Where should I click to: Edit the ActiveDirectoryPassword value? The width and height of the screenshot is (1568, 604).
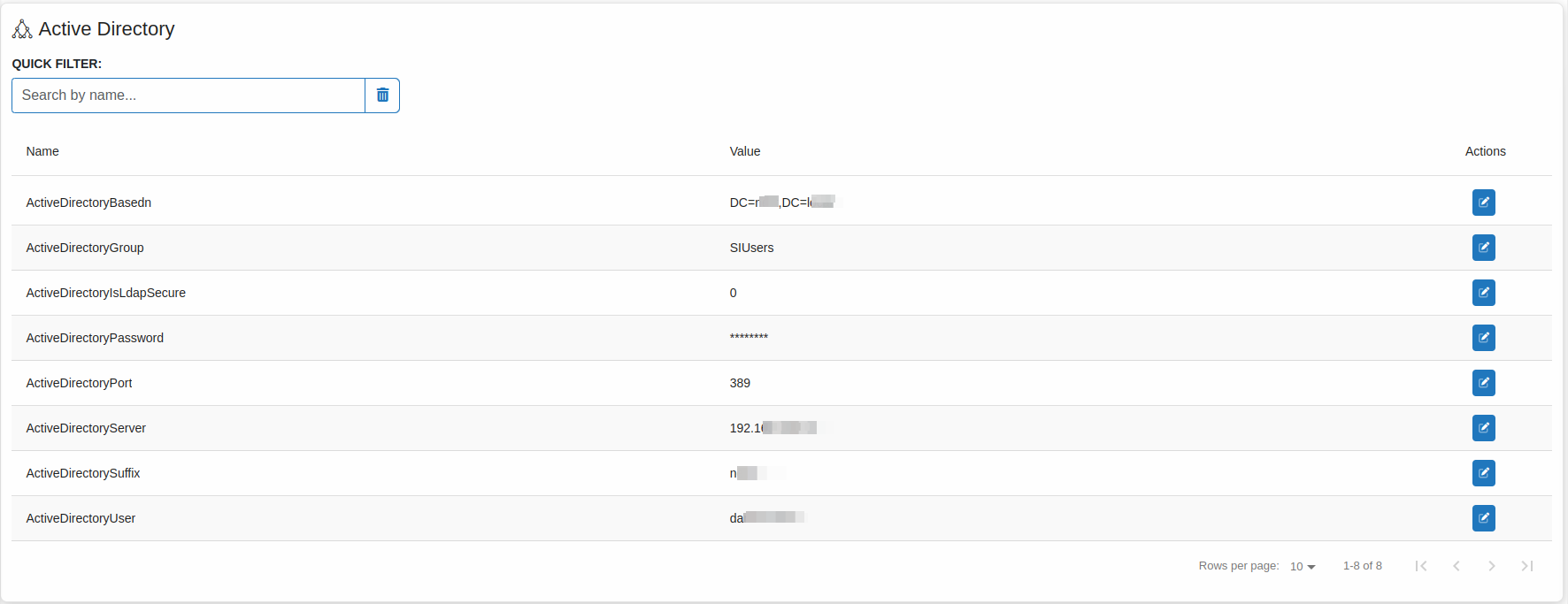point(1483,338)
